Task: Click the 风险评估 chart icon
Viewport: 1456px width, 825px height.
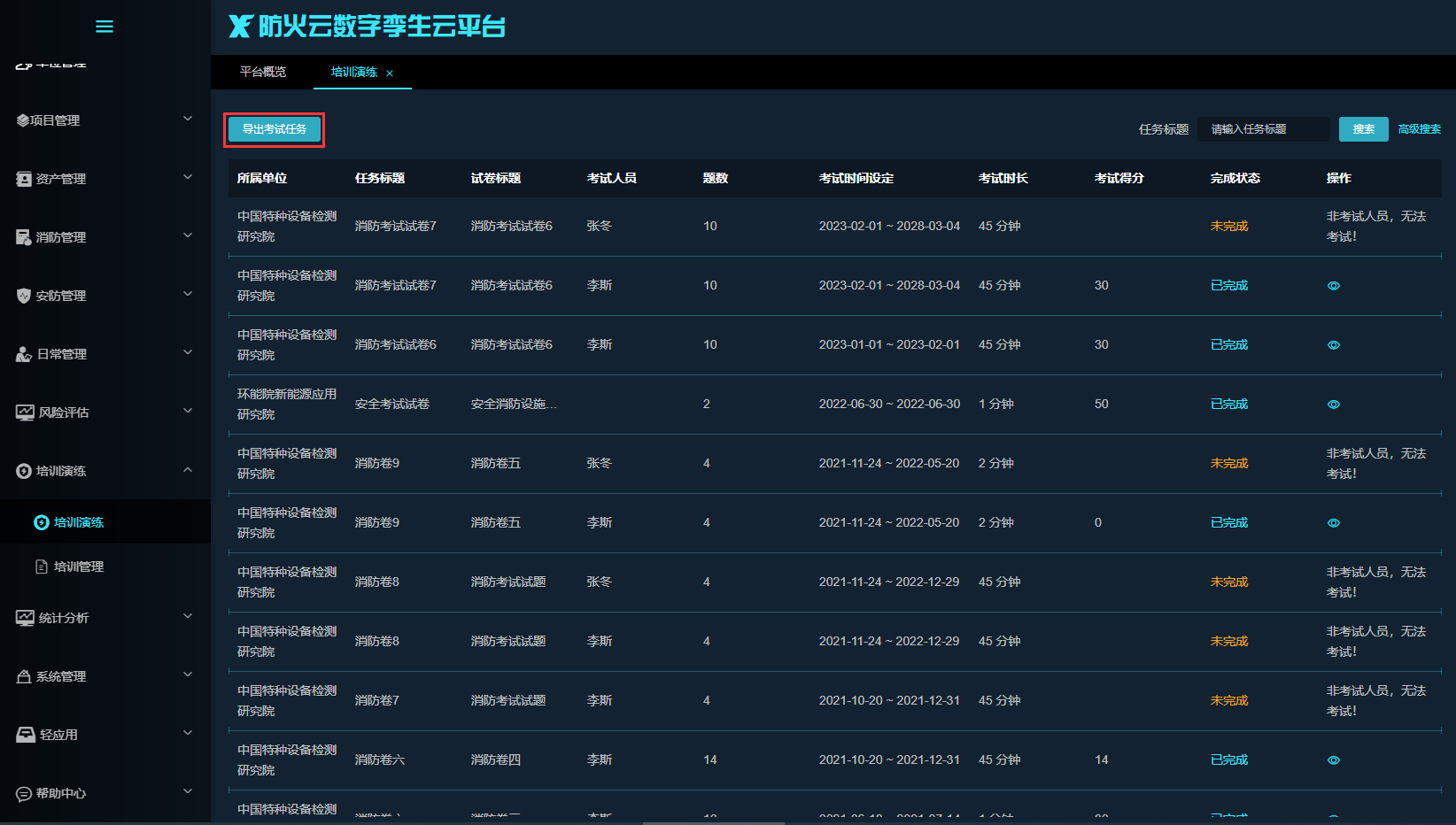Action: pos(25,412)
